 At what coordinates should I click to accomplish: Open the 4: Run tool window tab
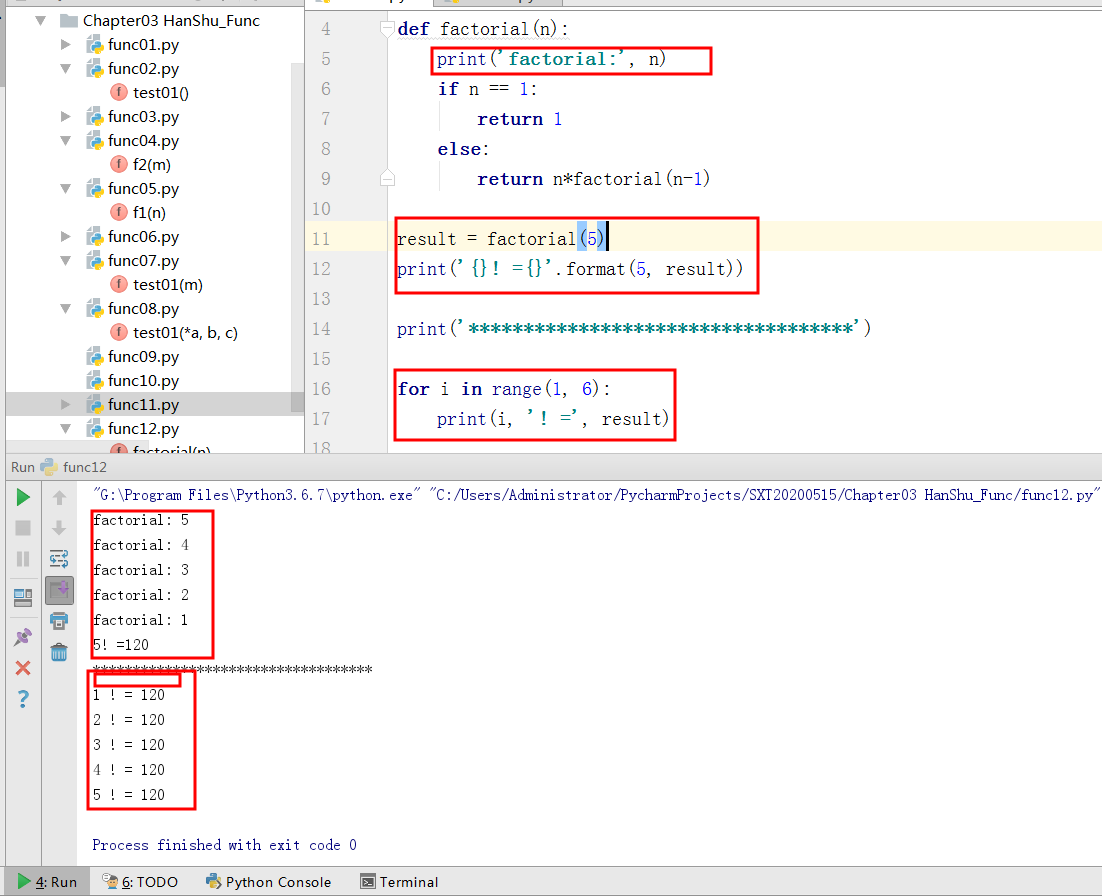[x=48, y=882]
